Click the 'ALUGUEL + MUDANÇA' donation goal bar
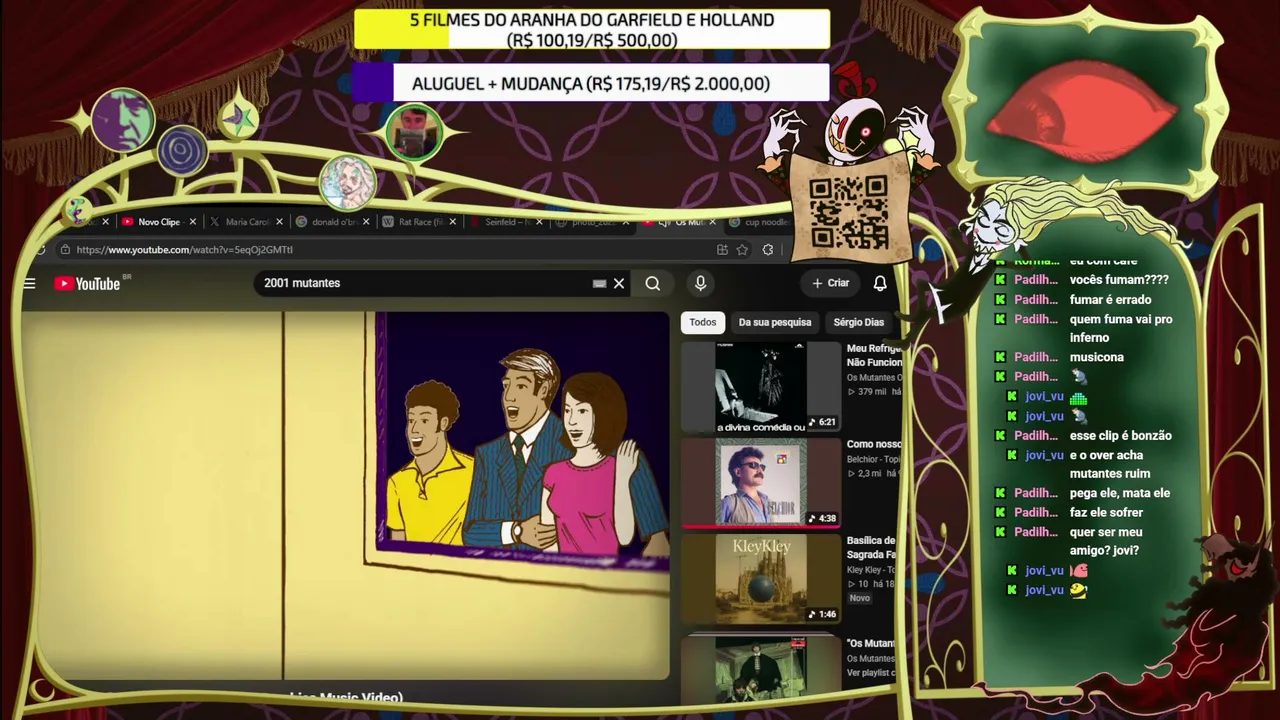Screen dimensions: 1280x720 (x=591, y=84)
